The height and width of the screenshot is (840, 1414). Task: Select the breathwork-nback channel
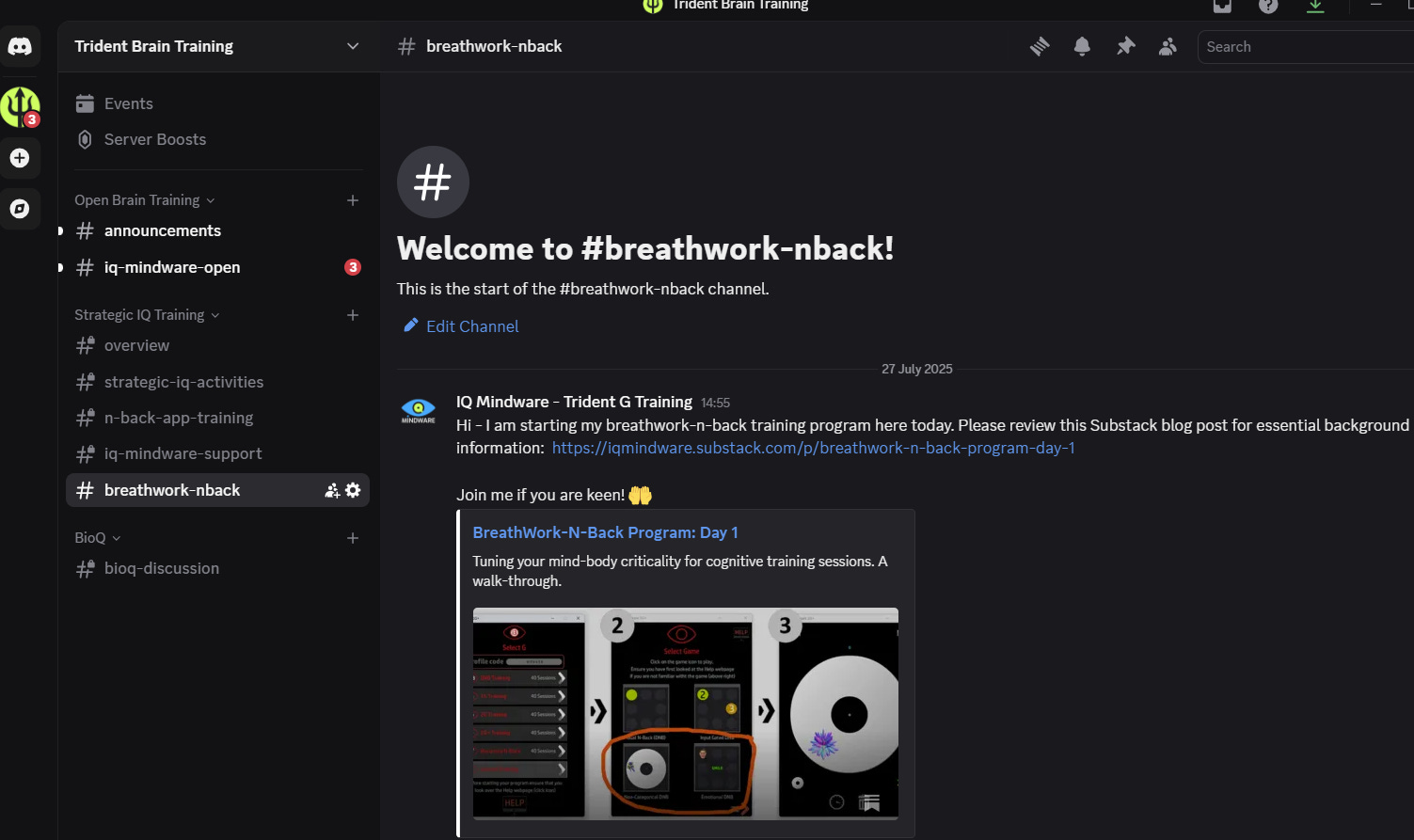pos(217,490)
